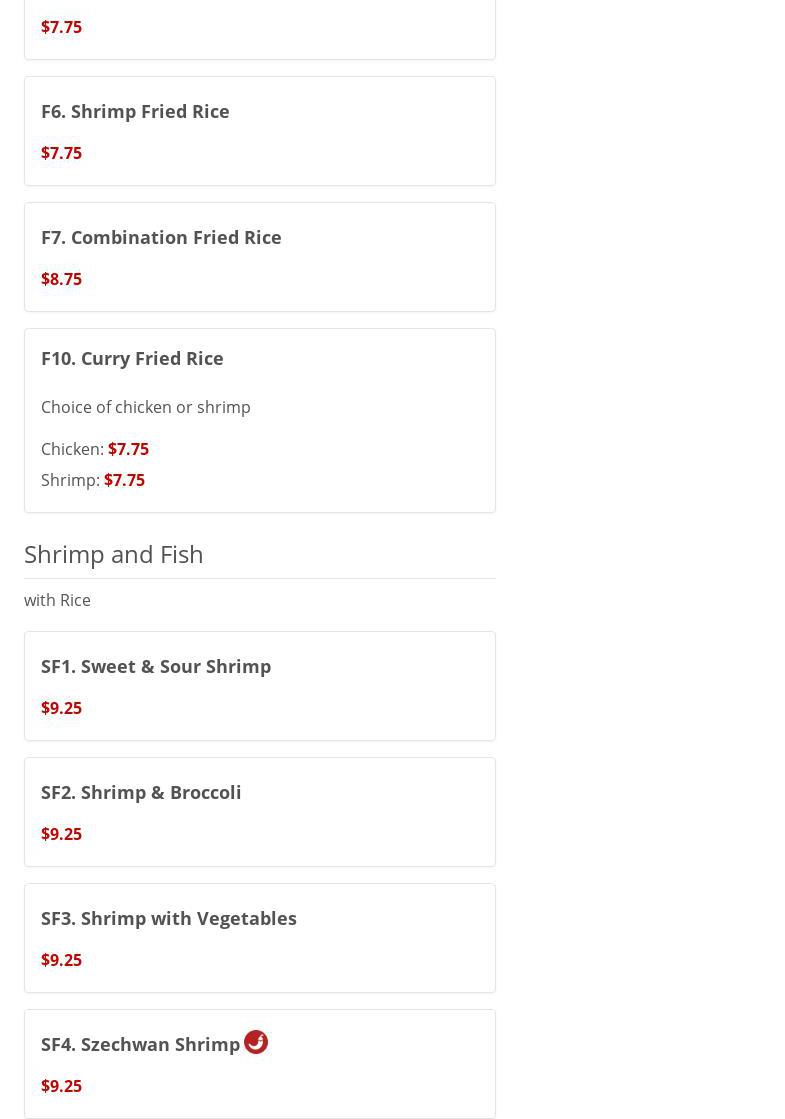This screenshot has height=1119, width=785.
Task: Pick SF3. Shrimp with Vegetables
Action: (169, 918)
